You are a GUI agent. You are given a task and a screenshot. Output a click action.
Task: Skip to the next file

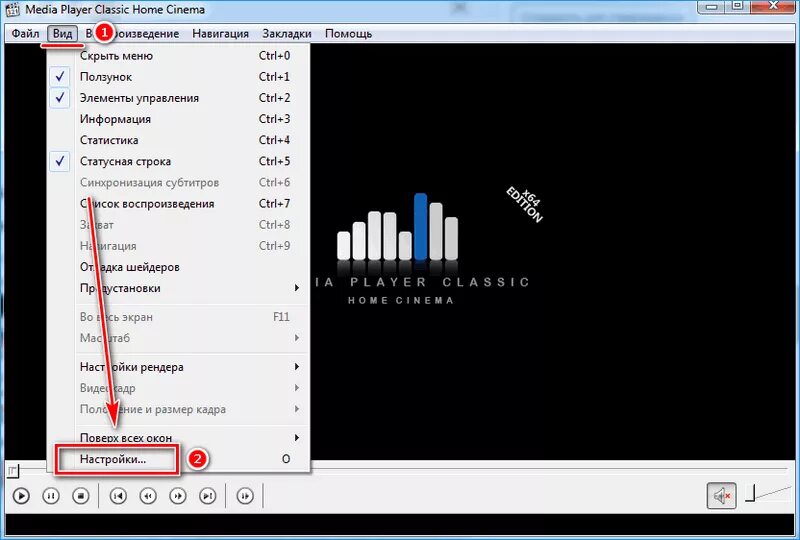pos(208,496)
